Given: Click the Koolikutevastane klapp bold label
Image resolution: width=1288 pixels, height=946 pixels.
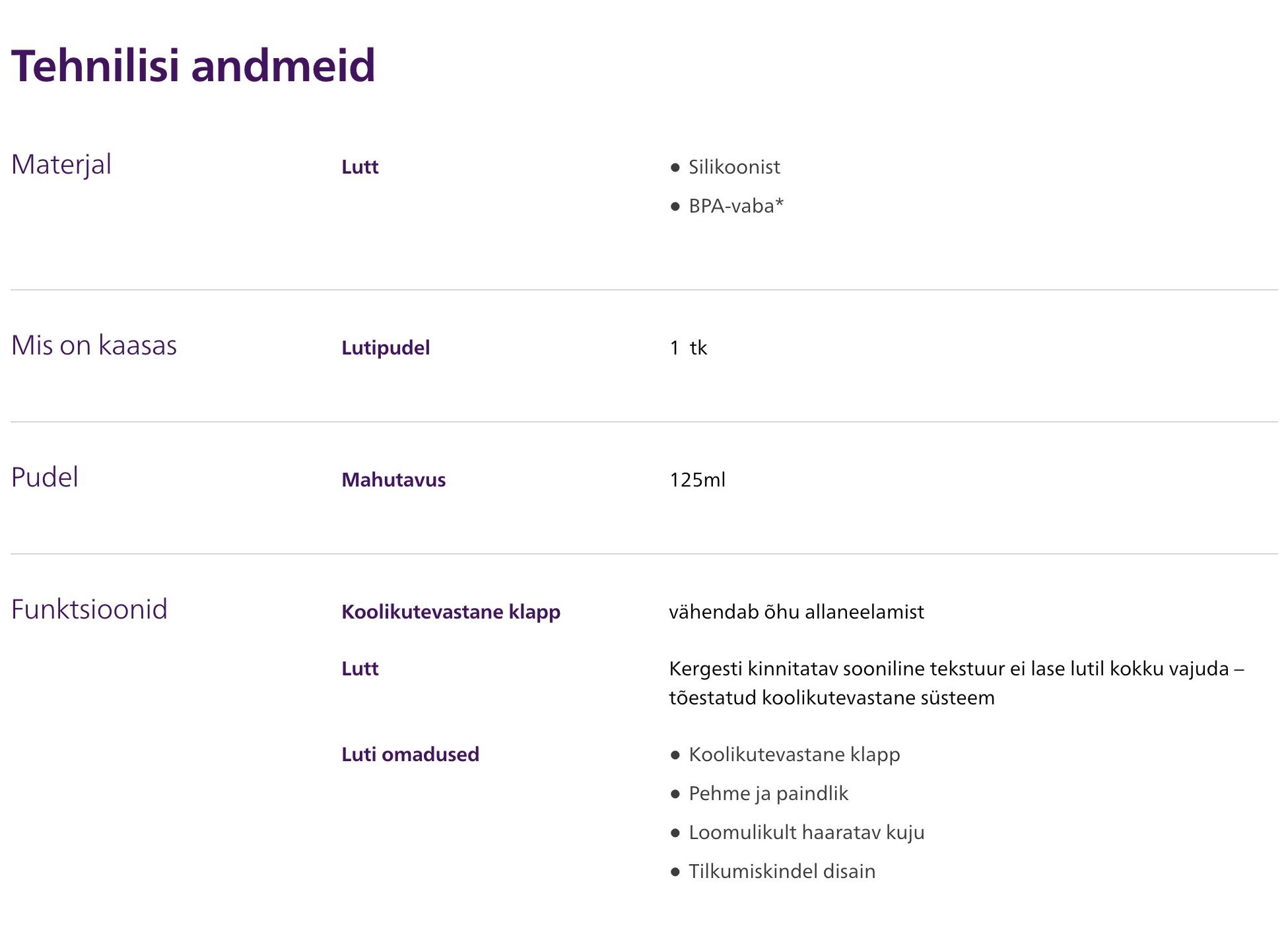Looking at the screenshot, I should coord(451,612).
